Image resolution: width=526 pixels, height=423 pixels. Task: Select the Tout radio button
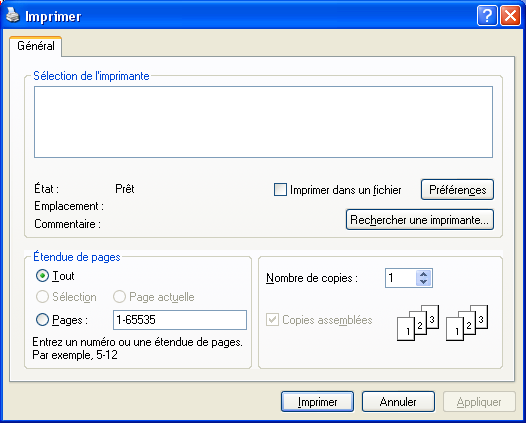click(x=42, y=276)
